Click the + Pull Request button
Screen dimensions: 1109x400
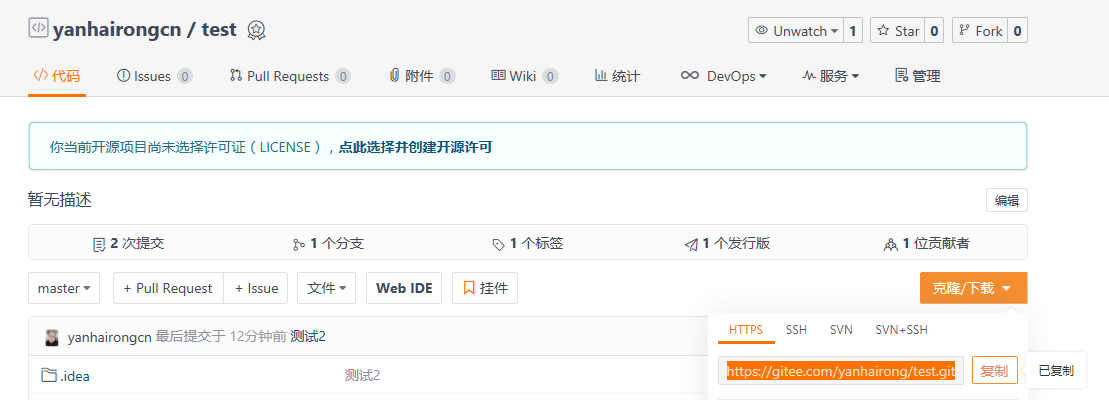click(168, 288)
